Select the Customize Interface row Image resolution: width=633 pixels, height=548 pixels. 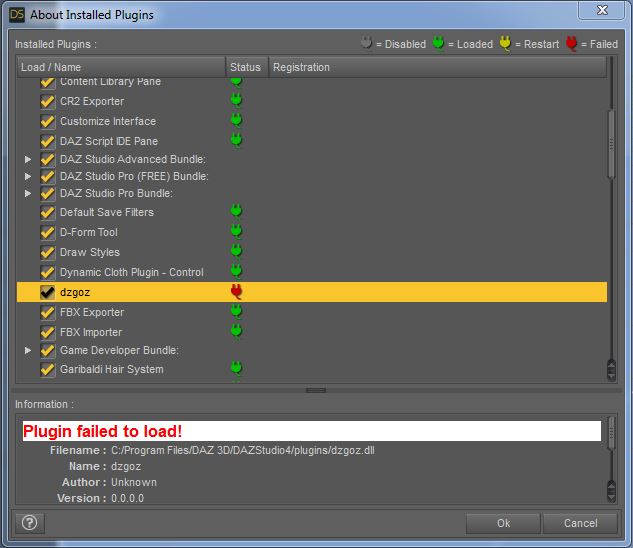(x=312, y=121)
